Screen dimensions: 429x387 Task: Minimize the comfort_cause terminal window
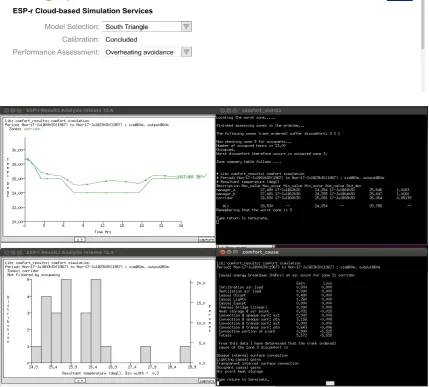[x=229, y=252]
